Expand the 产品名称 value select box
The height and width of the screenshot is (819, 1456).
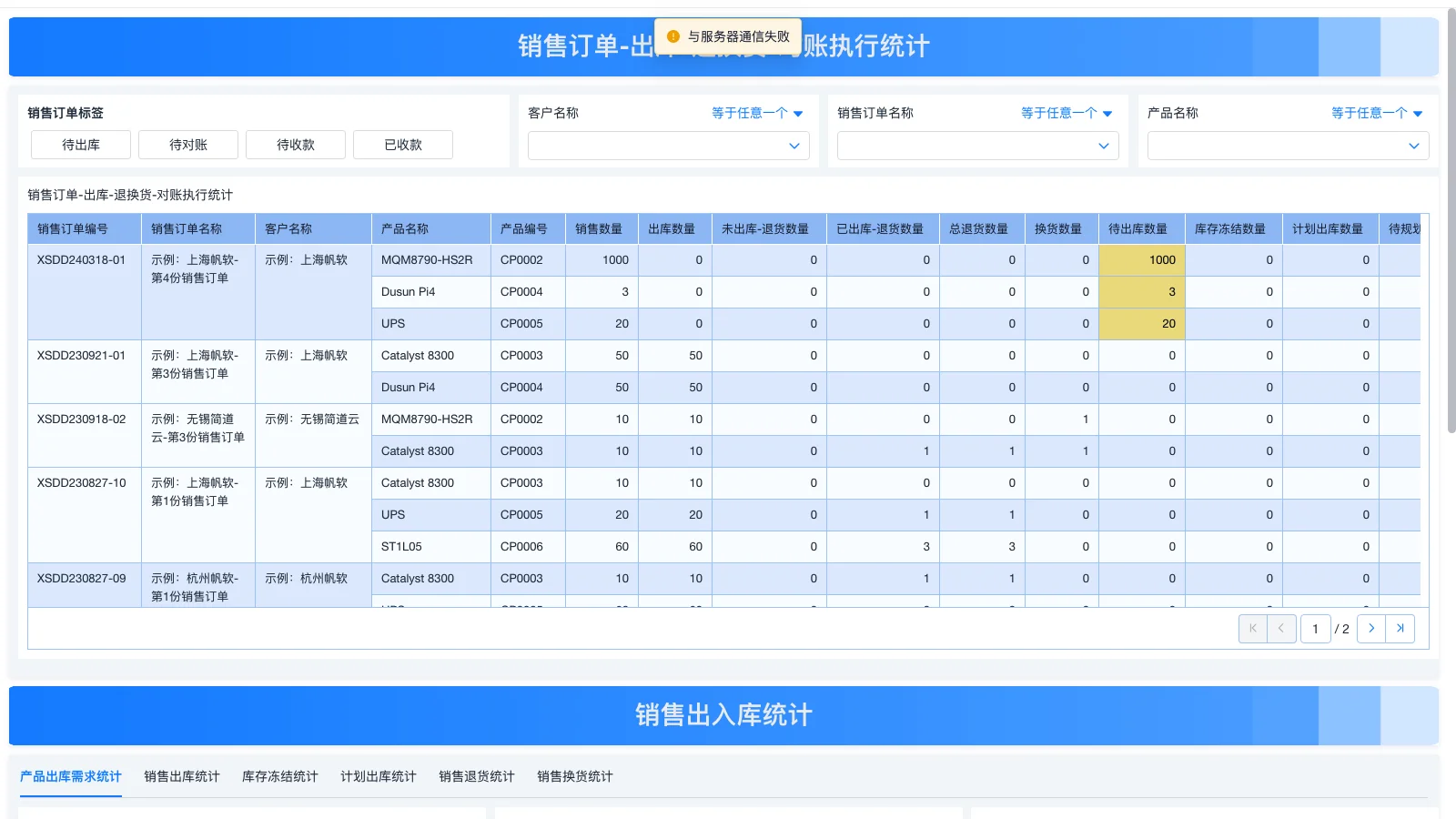pos(1289,146)
